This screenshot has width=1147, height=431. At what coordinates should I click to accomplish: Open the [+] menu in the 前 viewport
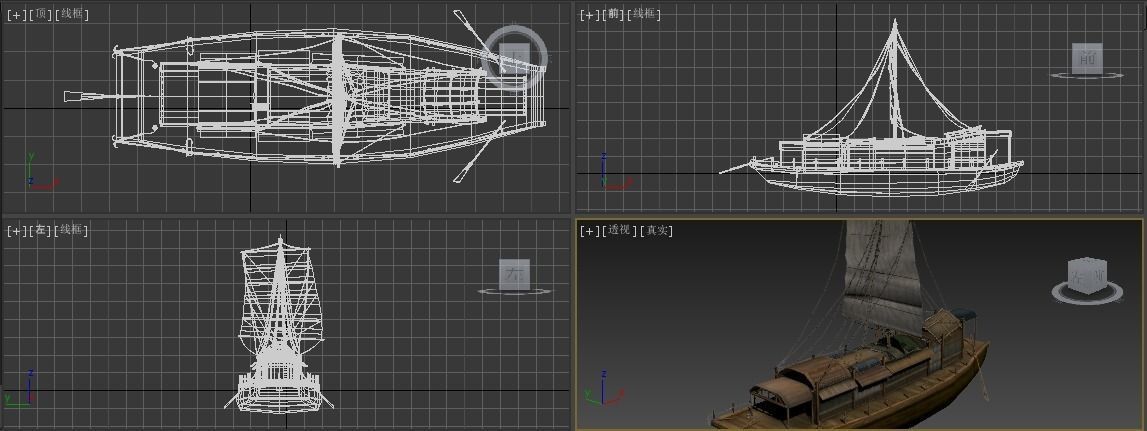pyautogui.click(x=589, y=14)
